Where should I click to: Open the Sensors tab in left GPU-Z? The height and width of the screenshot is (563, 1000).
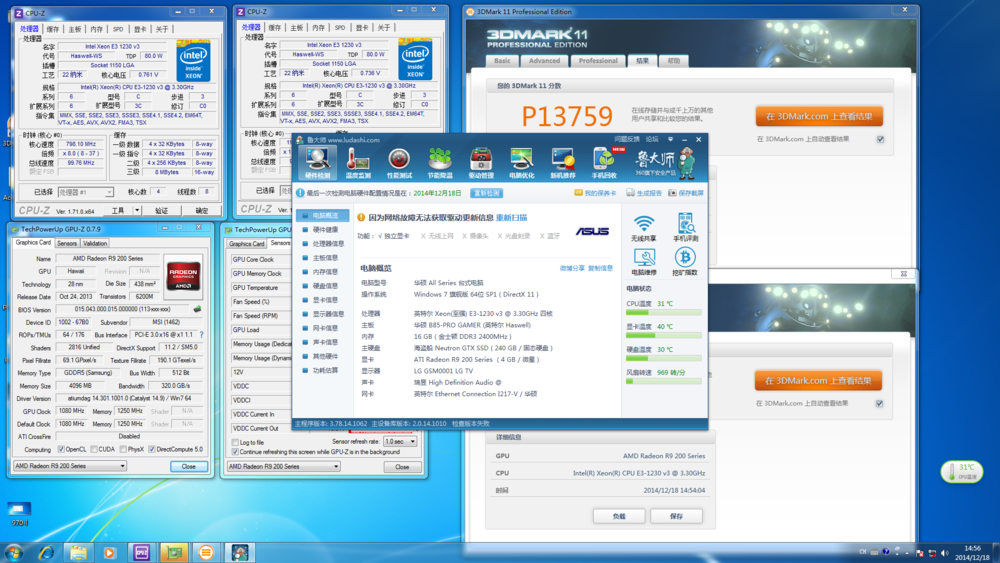coord(67,243)
